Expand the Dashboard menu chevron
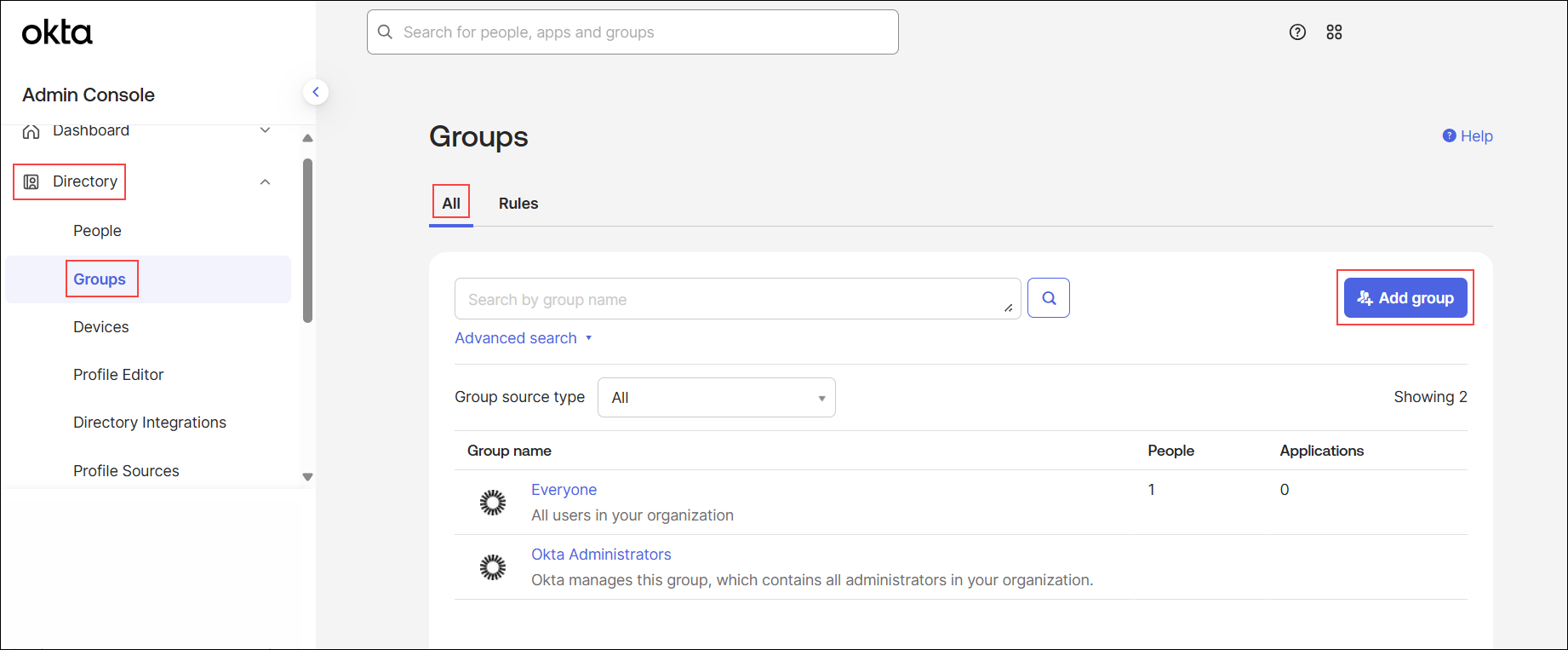 click(x=265, y=130)
